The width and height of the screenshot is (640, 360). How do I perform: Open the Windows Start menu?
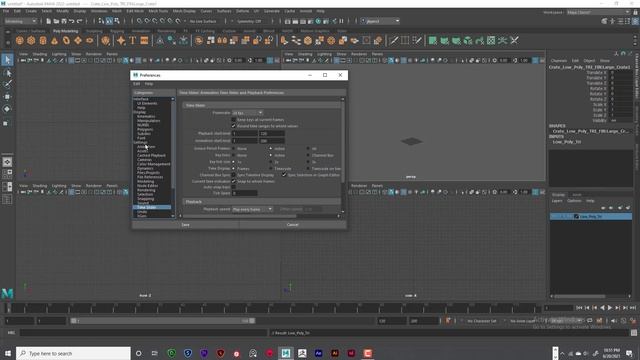pyautogui.click(x=8, y=353)
